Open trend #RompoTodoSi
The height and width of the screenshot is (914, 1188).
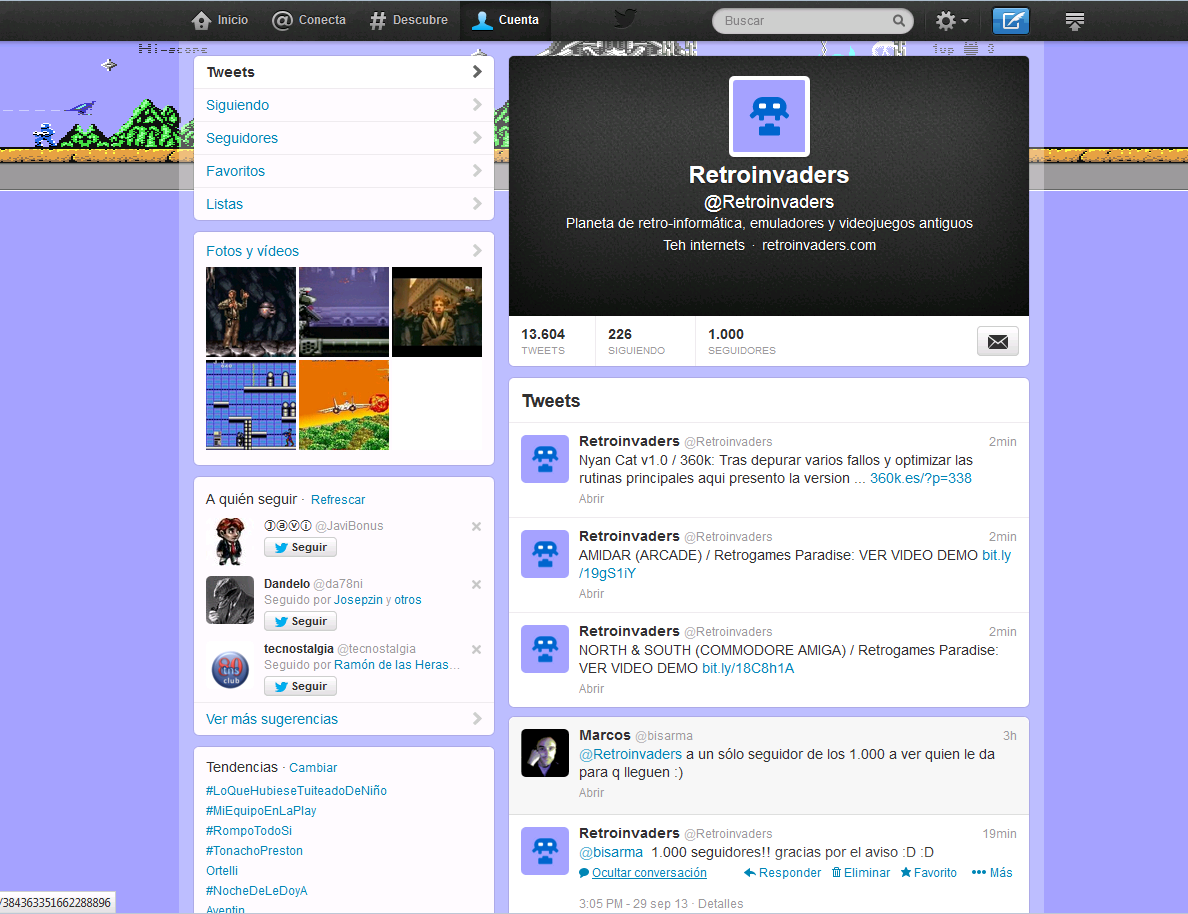pyautogui.click(x=249, y=831)
